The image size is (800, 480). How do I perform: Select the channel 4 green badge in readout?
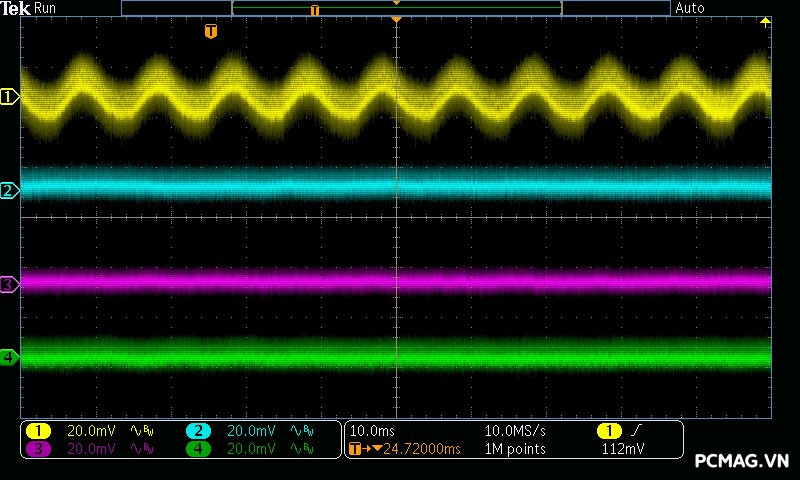[x=198, y=449]
